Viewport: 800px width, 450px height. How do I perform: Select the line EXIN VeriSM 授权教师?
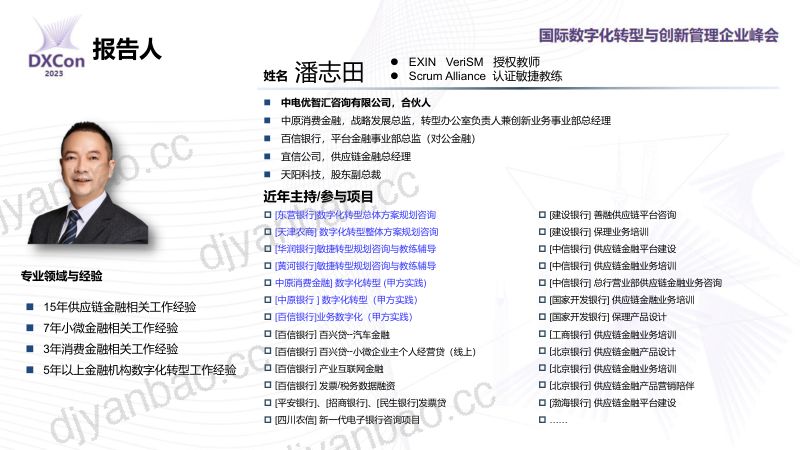(474, 62)
